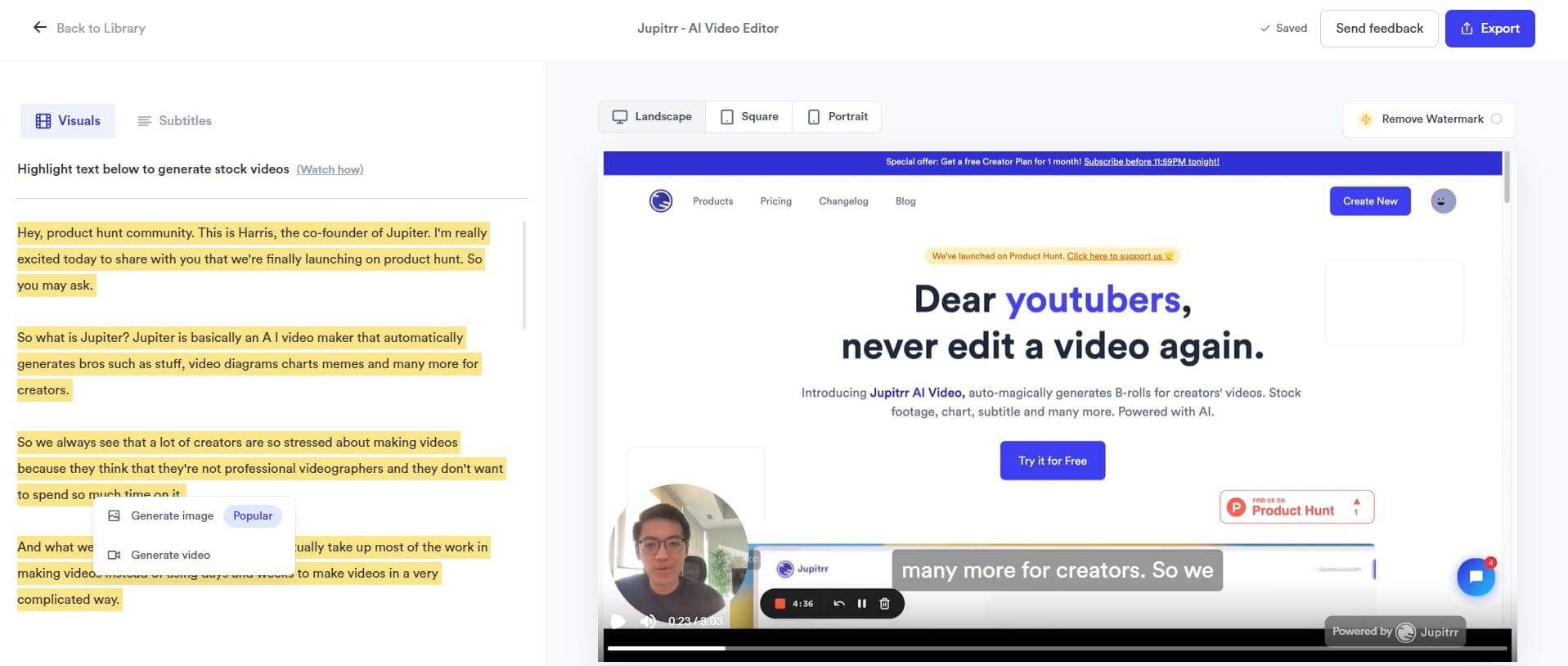
Task: Click the paragraph starting 'So what is Jupiter?'
Action: pos(249,364)
